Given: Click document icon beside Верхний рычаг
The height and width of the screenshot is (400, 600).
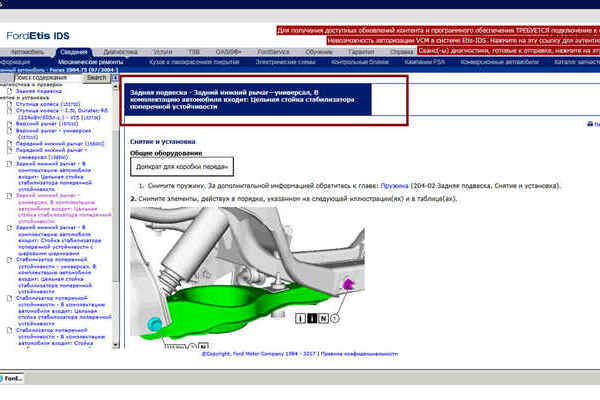Looking at the screenshot, I should point(10,124).
